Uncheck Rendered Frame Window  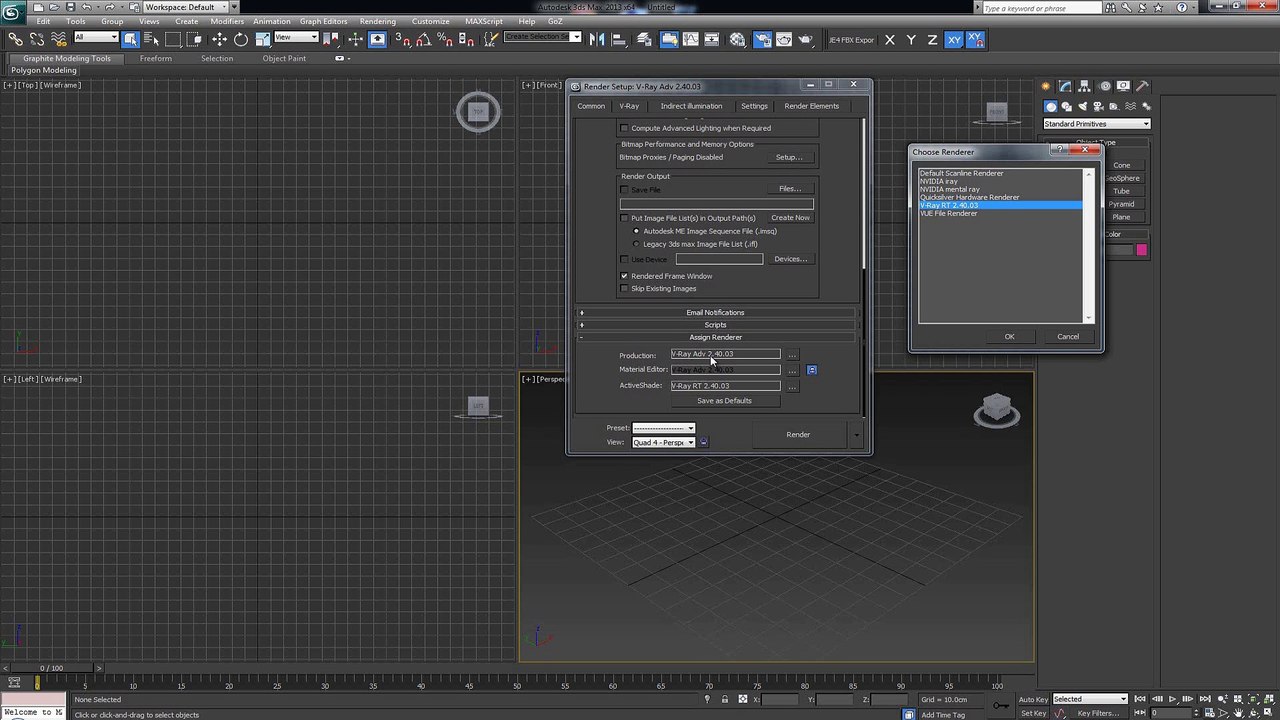(625, 276)
